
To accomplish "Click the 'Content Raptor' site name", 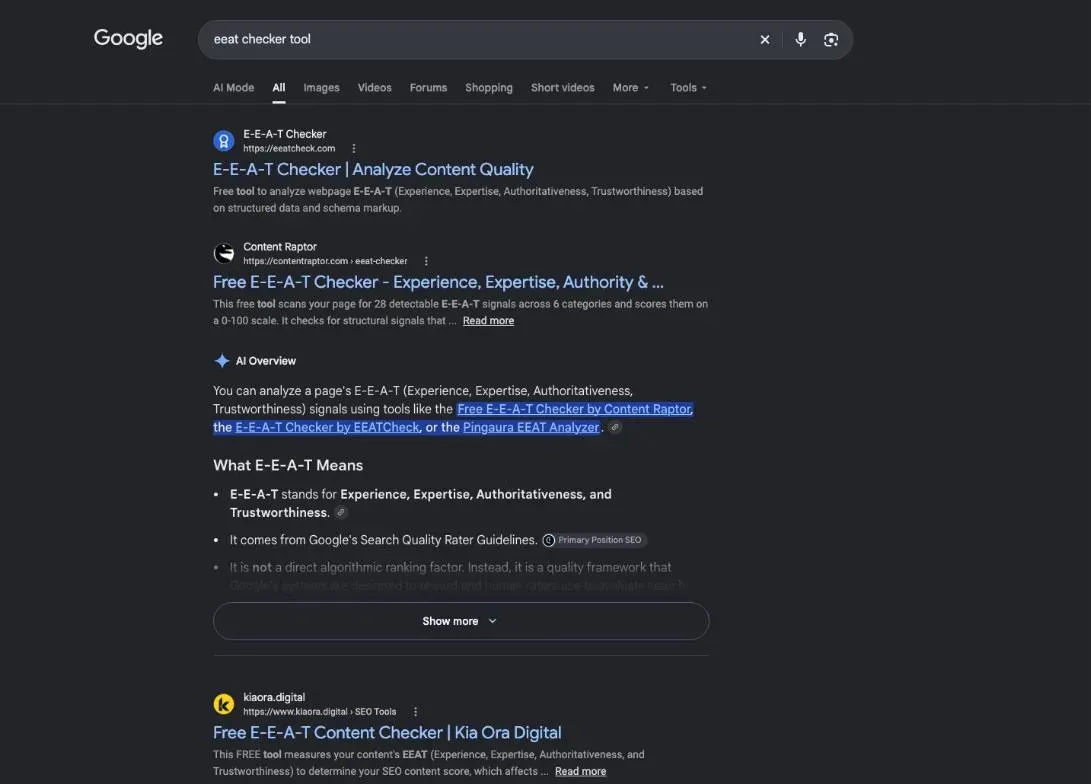I will click(280, 247).
